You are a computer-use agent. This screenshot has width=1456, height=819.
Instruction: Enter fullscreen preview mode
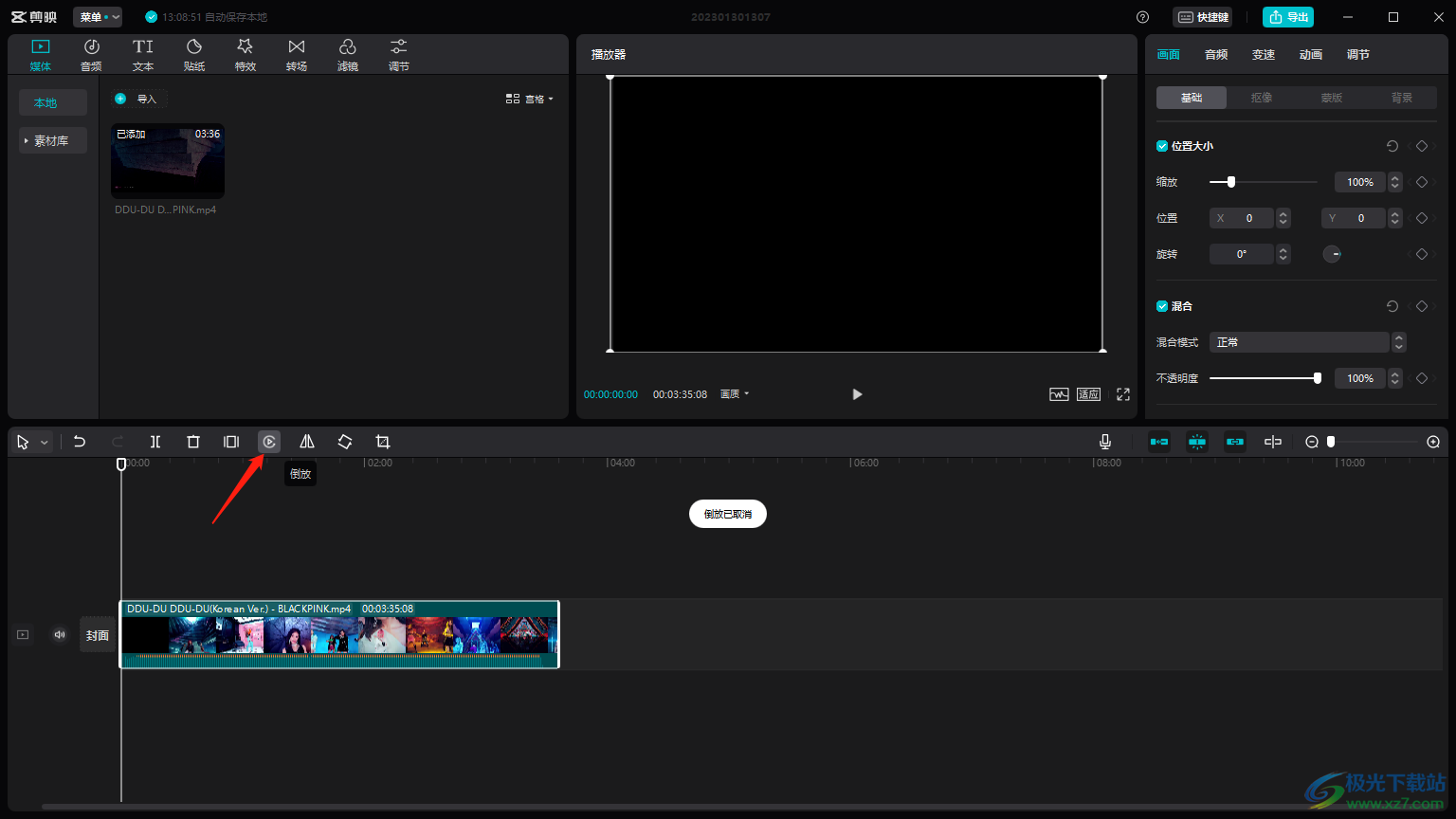click(1123, 394)
